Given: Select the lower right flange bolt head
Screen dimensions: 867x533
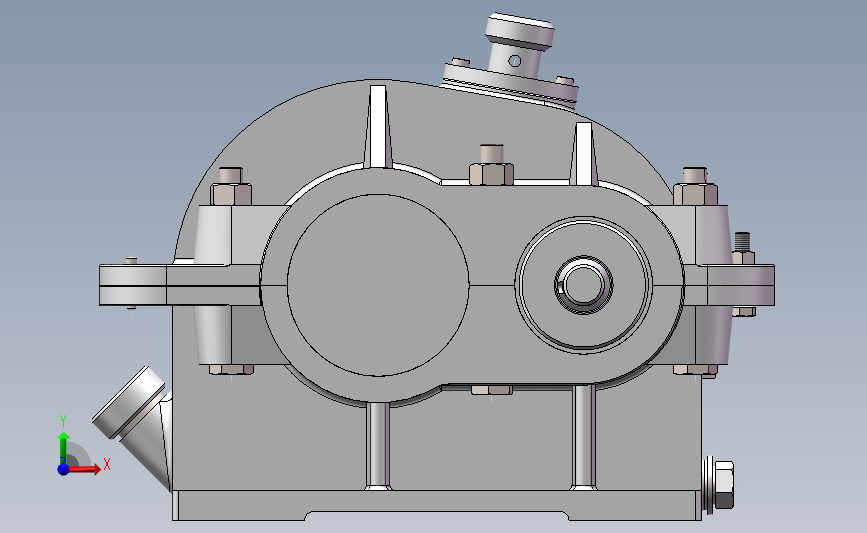Looking at the screenshot, I should click(695, 370).
